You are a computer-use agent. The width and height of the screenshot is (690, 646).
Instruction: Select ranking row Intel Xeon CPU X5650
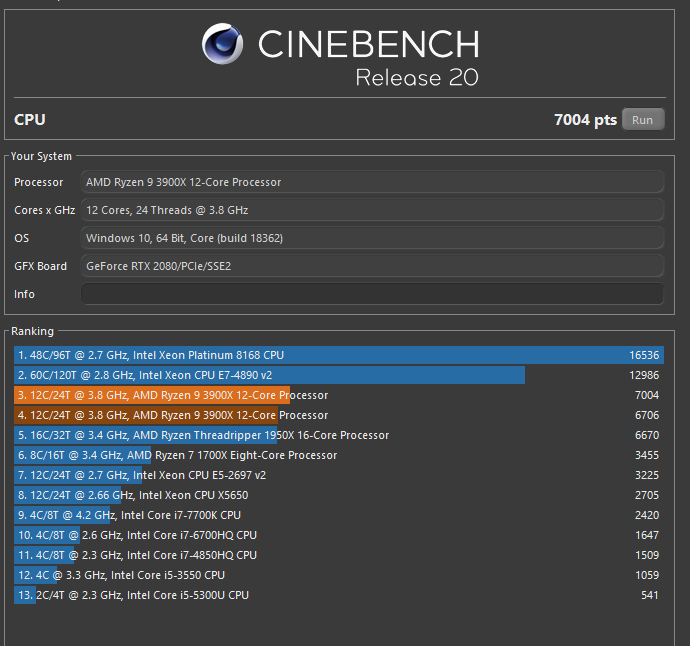[339, 495]
